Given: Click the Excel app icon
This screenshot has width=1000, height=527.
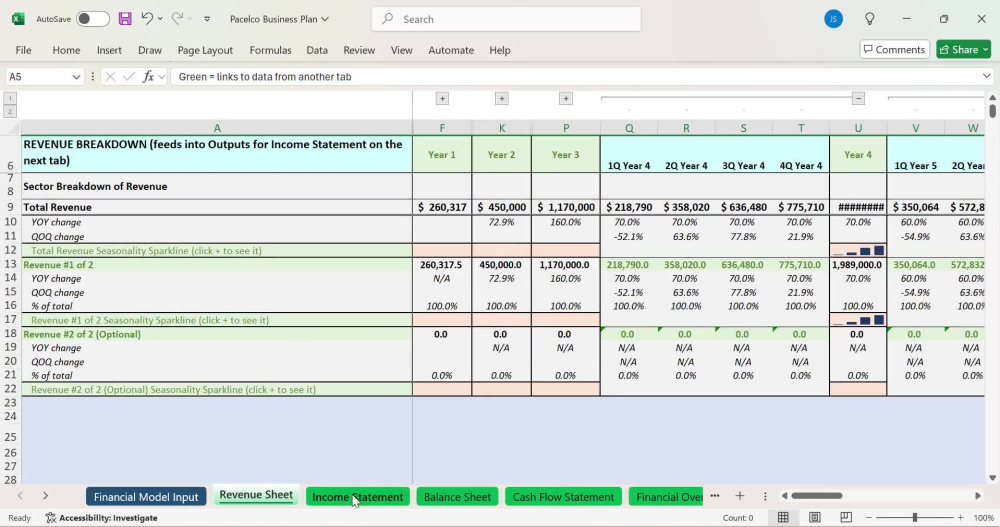Looking at the screenshot, I should tap(18, 19).
